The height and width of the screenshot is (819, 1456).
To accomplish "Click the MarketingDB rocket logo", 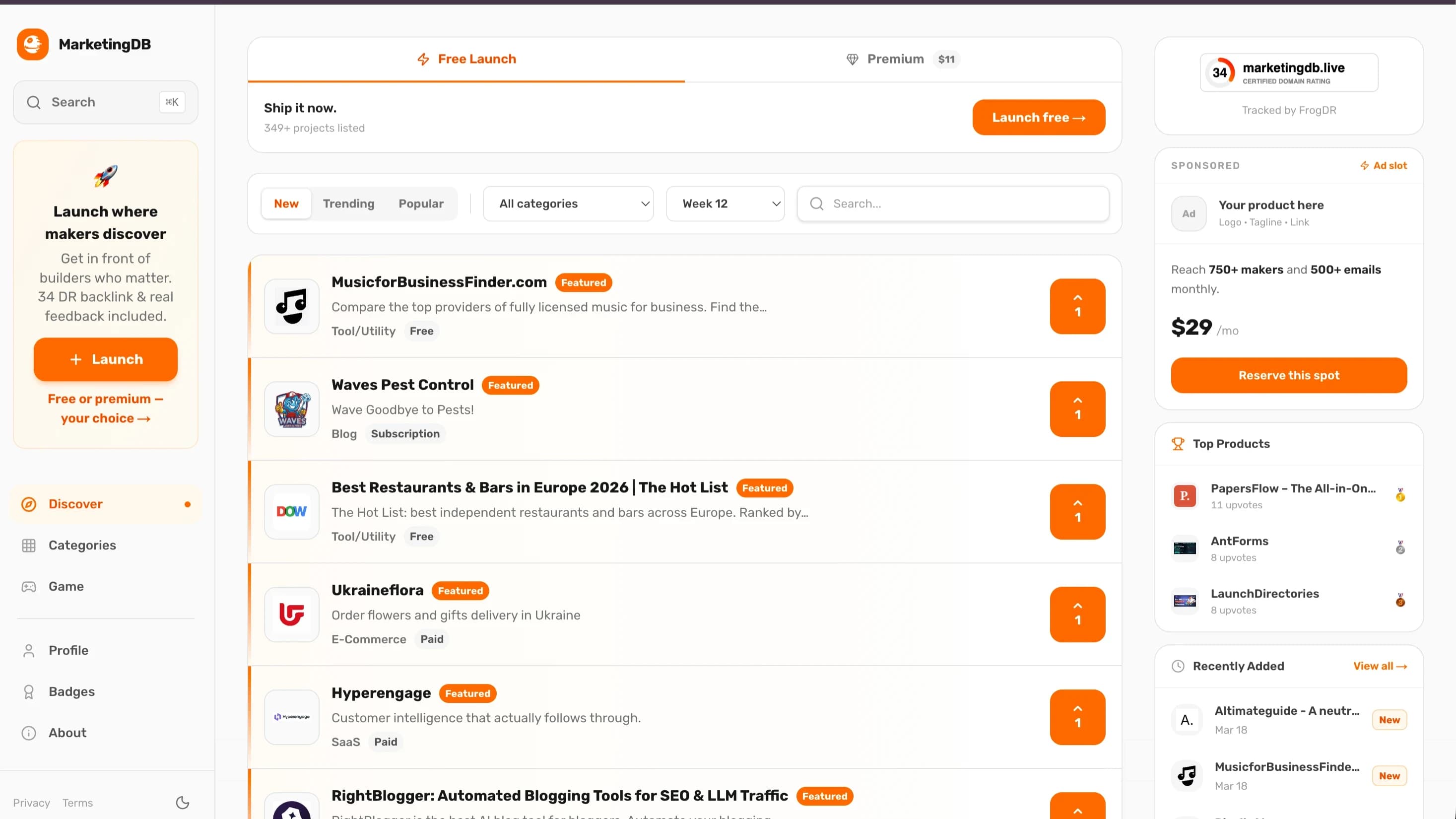I will click(32, 44).
